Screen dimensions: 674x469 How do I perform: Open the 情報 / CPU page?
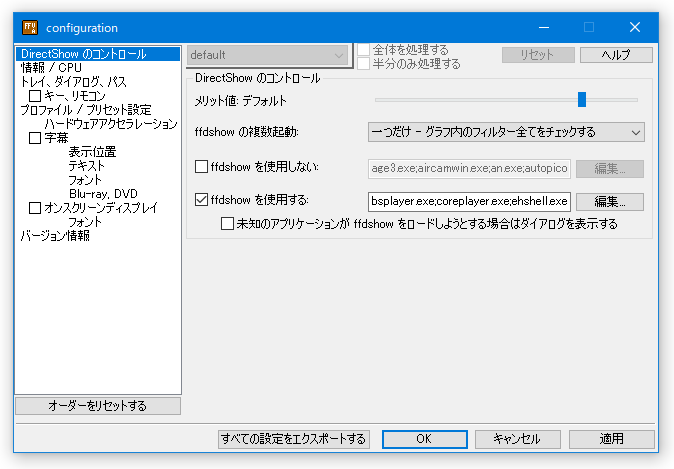coord(51,68)
